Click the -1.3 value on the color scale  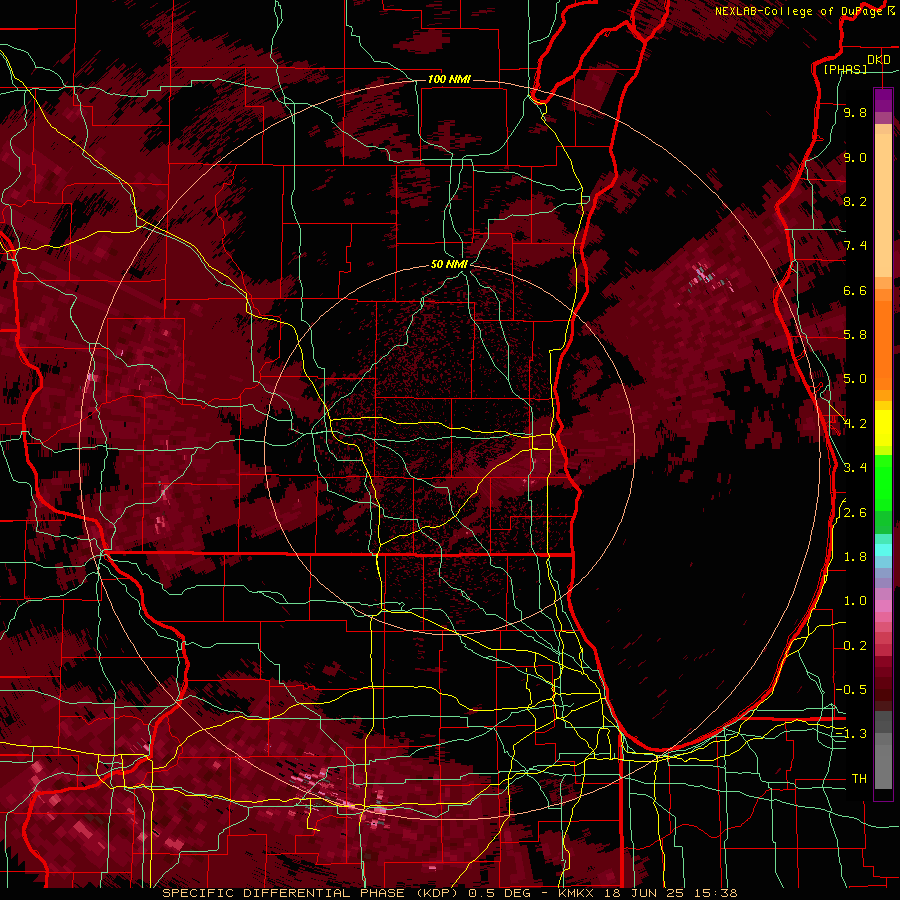tap(852, 734)
